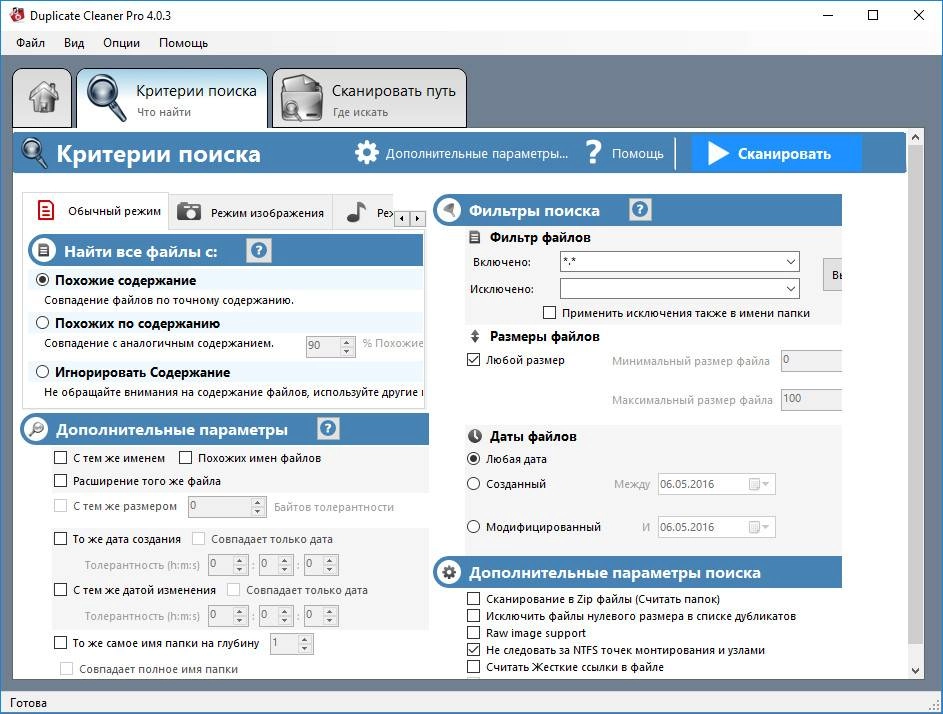This screenshot has height=714, width=943.
Task: Expand the Исключено filter dropdown
Action: (791, 289)
